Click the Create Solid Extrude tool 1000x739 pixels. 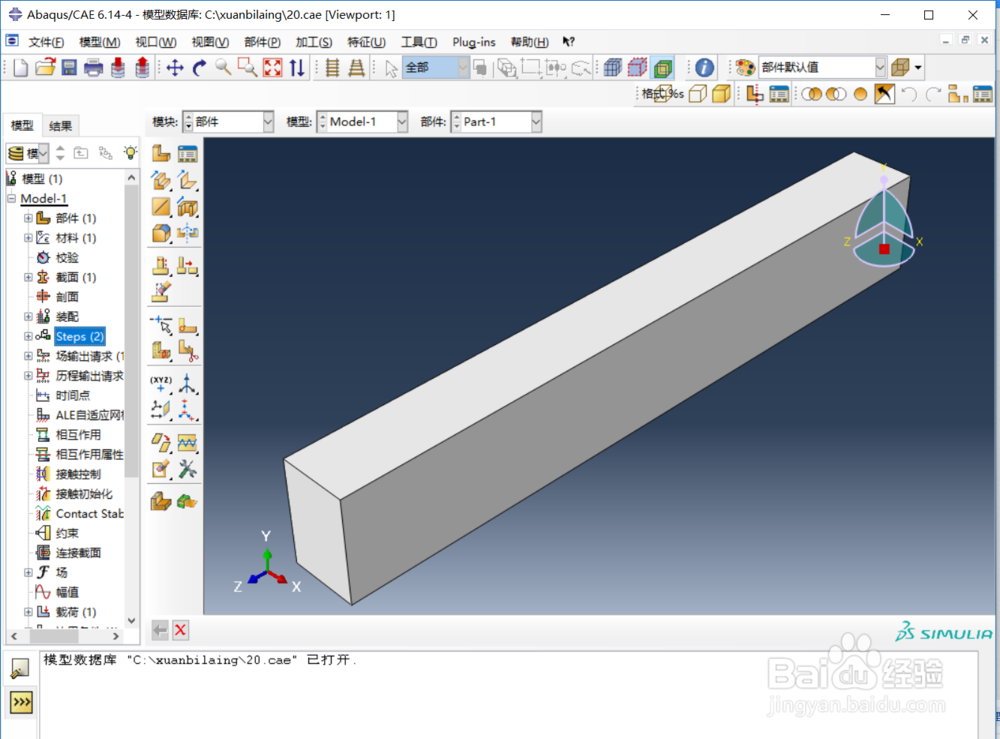[161, 181]
